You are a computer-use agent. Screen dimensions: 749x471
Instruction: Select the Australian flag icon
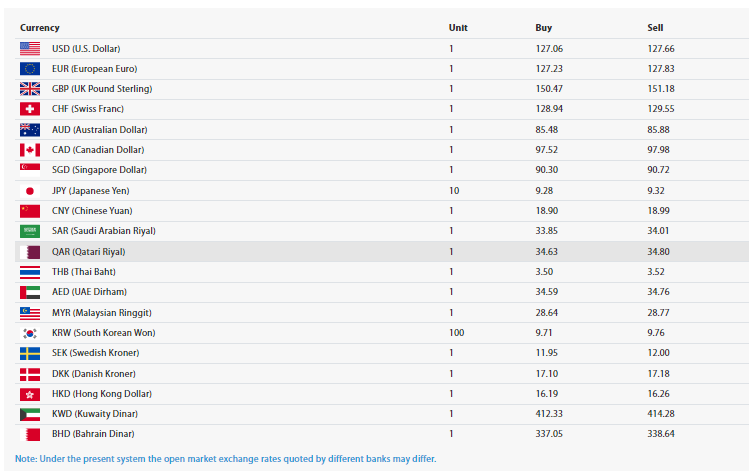(x=30, y=130)
